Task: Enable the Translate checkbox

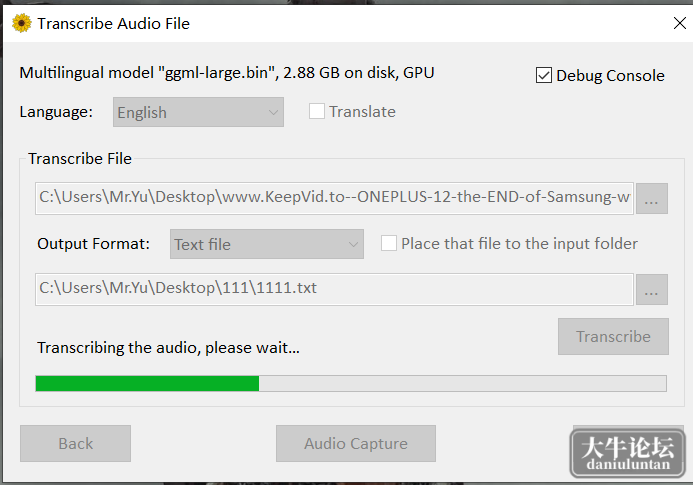Action: click(316, 111)
